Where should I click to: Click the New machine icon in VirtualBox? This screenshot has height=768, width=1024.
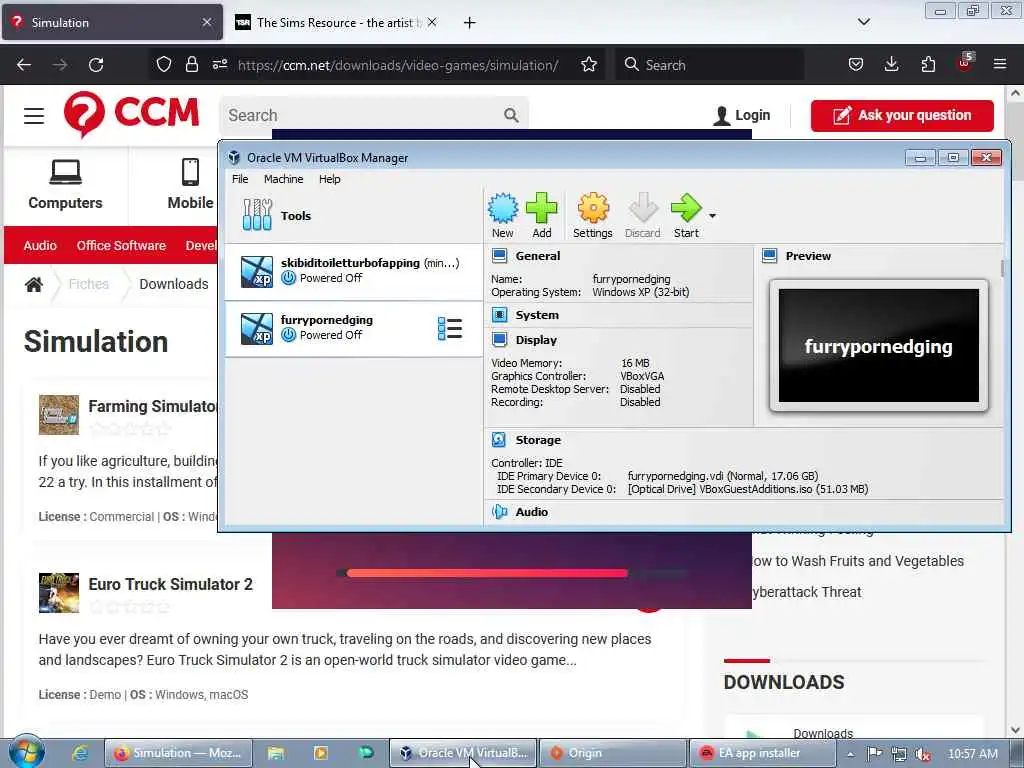coord(502,216)
